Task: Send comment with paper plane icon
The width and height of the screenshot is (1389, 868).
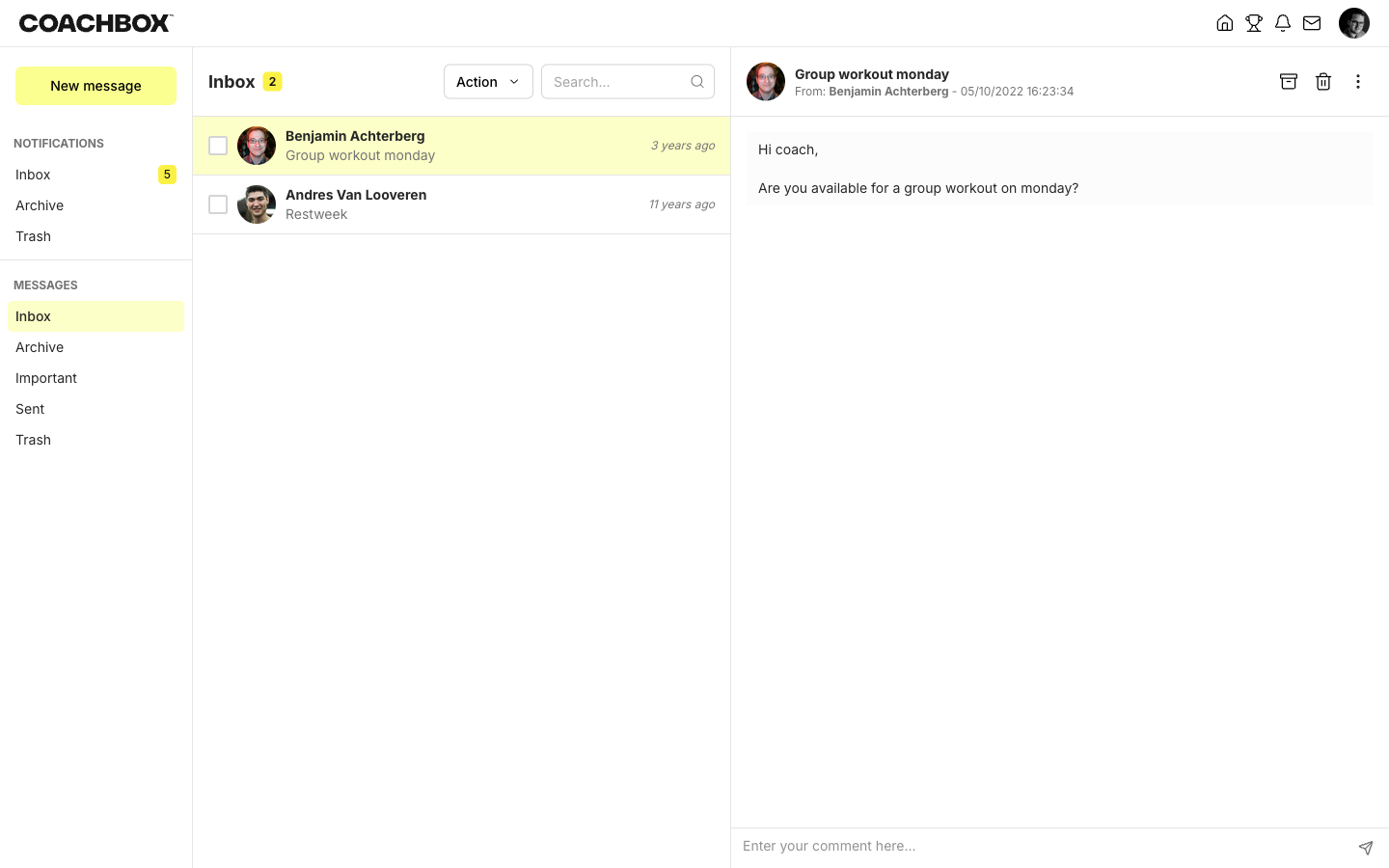Action: [1366, 848]
